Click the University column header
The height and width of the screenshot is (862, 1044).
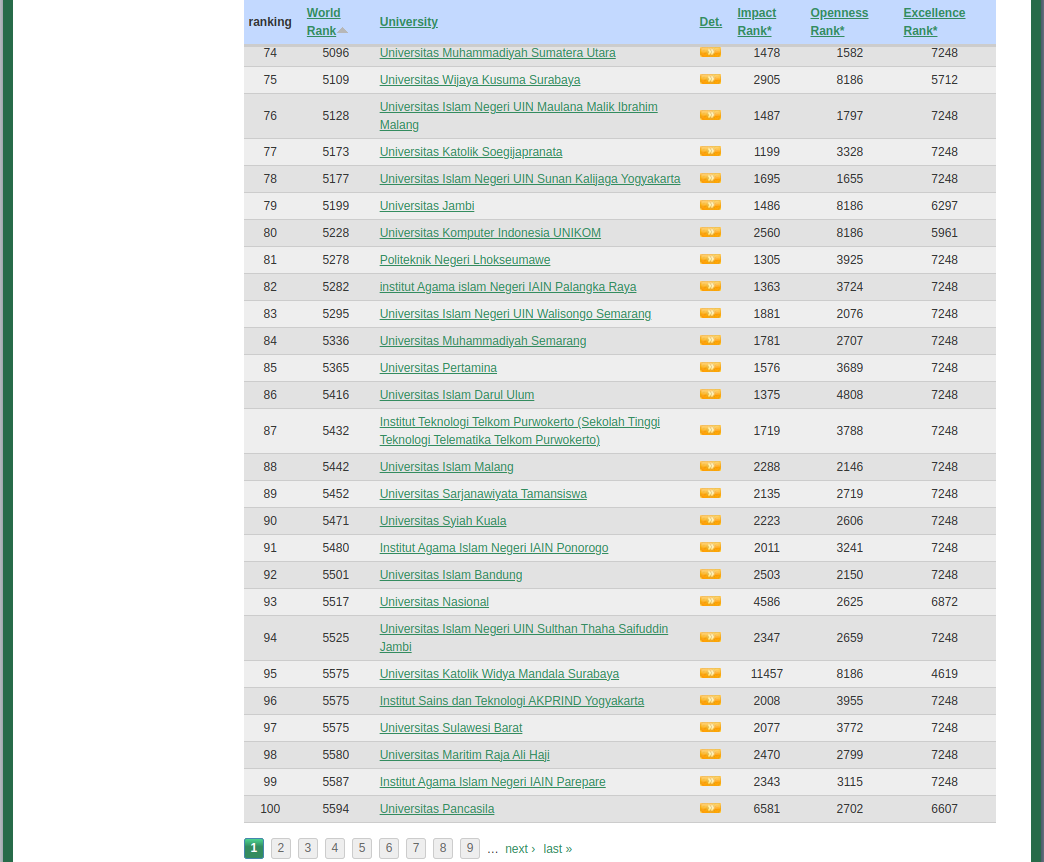click(x=408, y=22)
